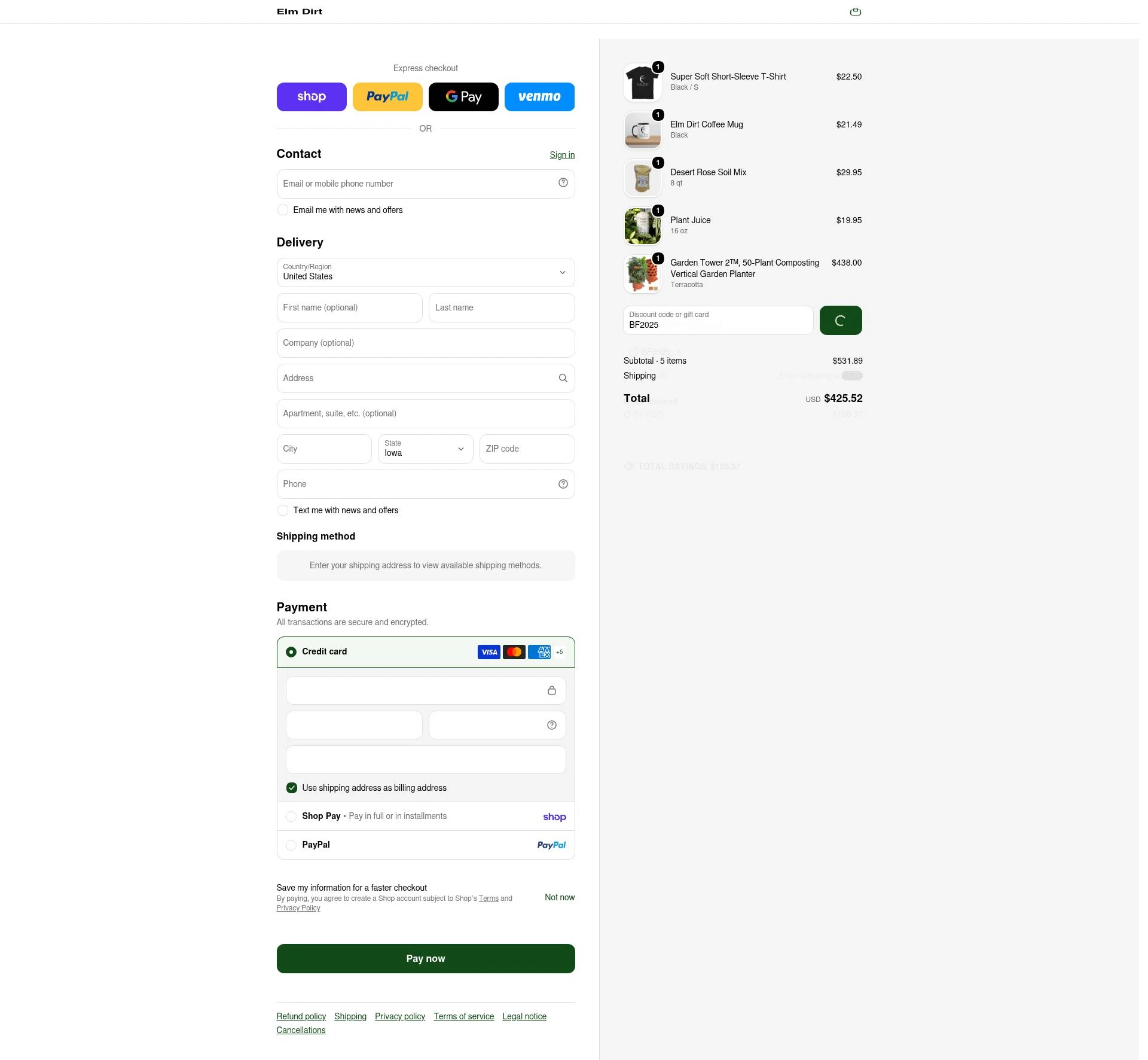
Task: Open the Refund policy link
Action: click(x=301, y=1016)
